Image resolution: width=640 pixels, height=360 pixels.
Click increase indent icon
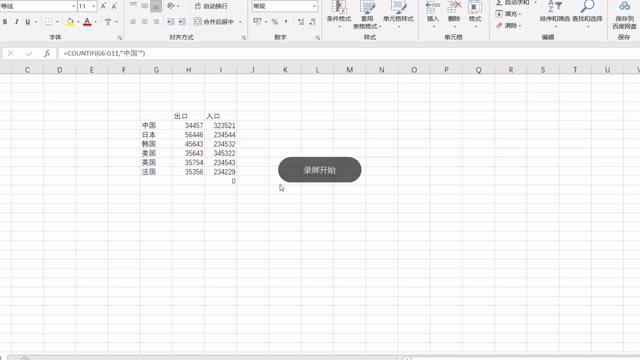coord(182,22)
